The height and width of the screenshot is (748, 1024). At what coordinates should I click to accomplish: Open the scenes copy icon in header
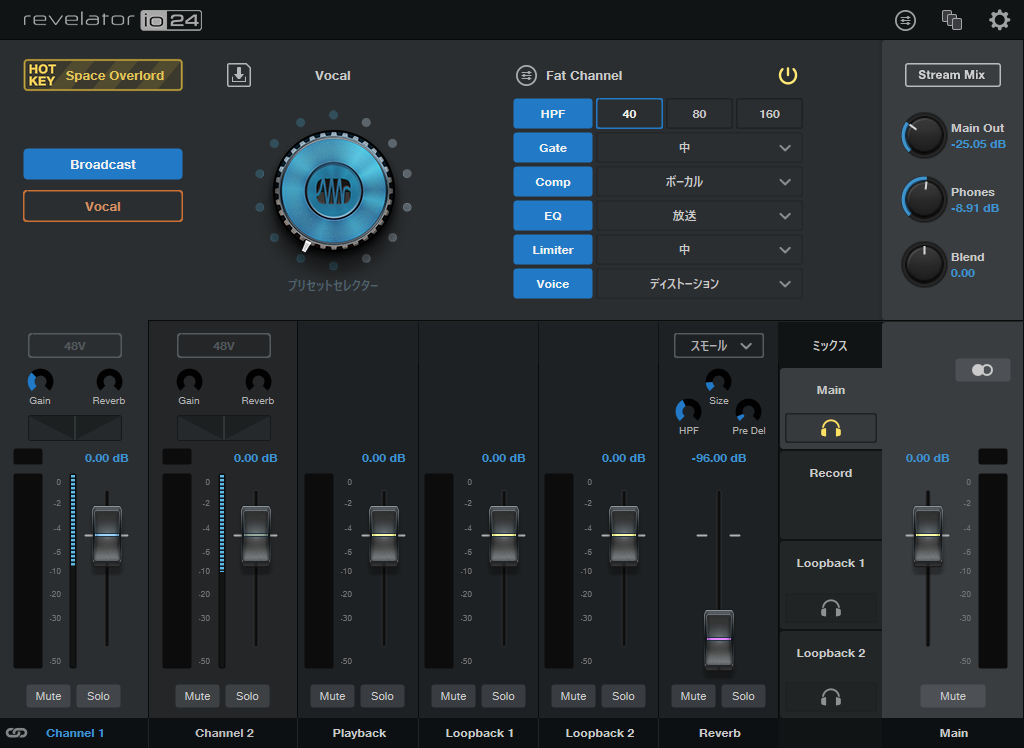[x=952, y=20]
